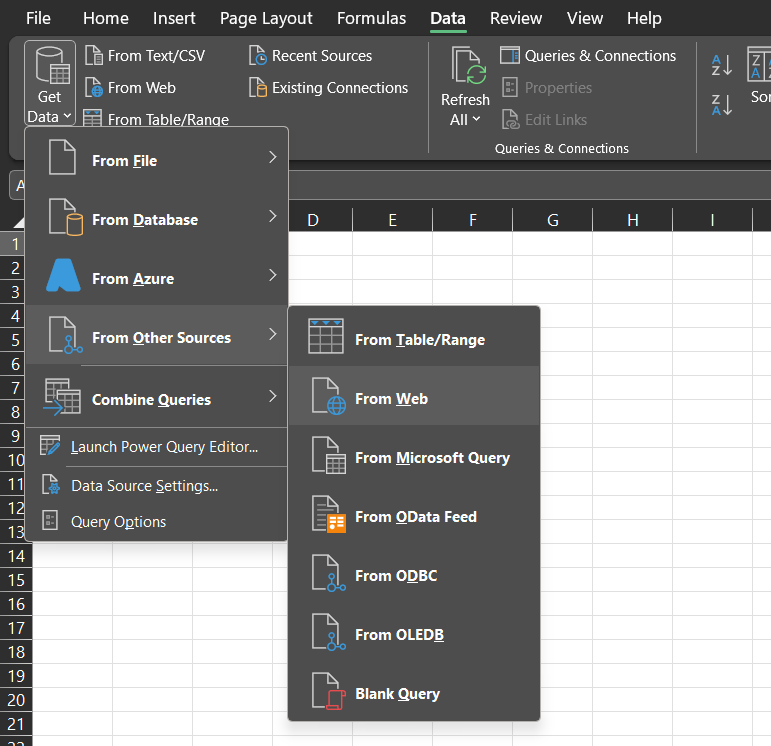Open Queries & Connections pane
The image size is (771, 746).
588,56
